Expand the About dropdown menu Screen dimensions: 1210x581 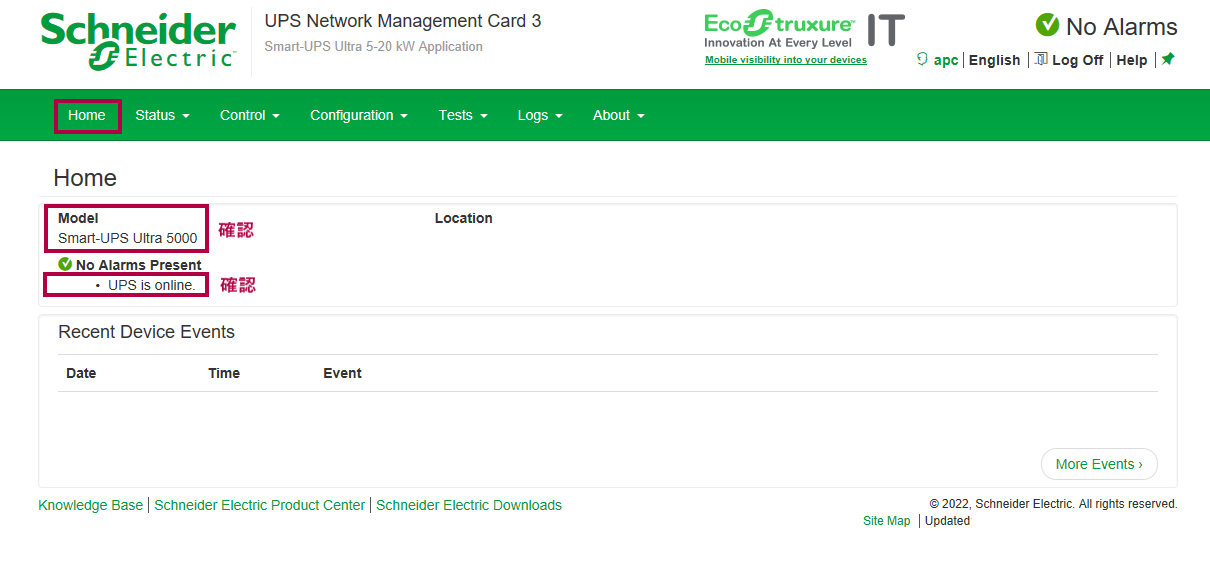(619, 115)
